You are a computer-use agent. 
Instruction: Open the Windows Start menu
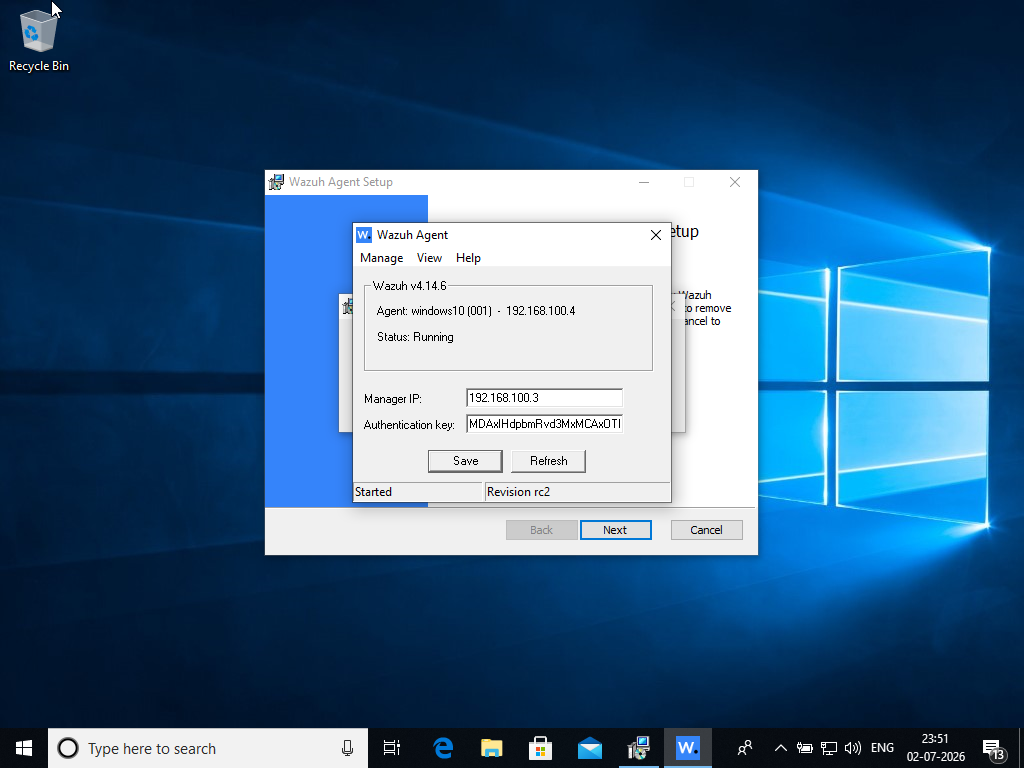point(24,748)
